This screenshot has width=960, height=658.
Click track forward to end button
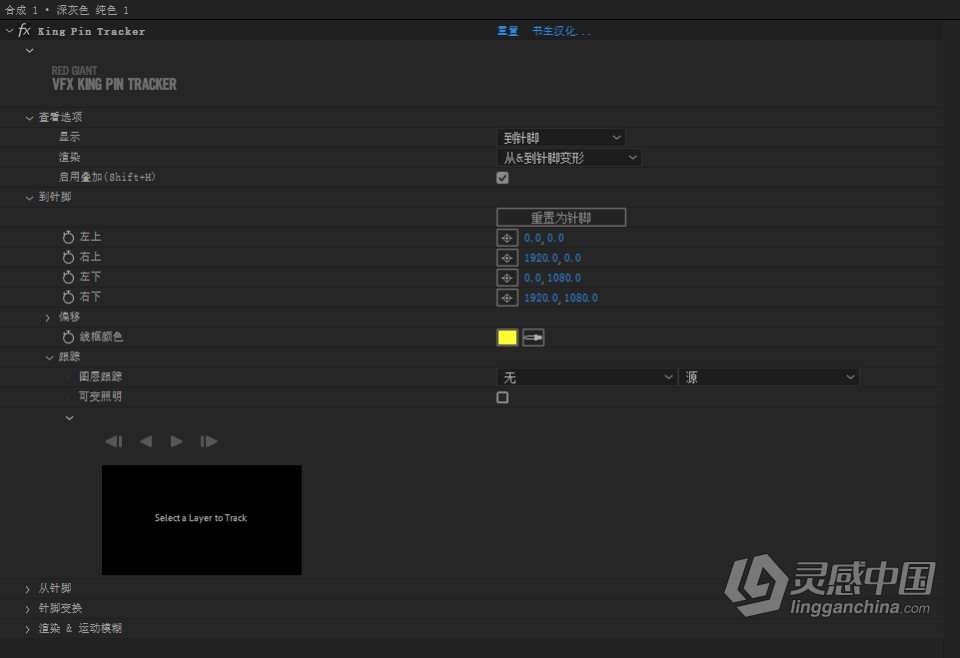pyautogui.click(x=208, y=441)
